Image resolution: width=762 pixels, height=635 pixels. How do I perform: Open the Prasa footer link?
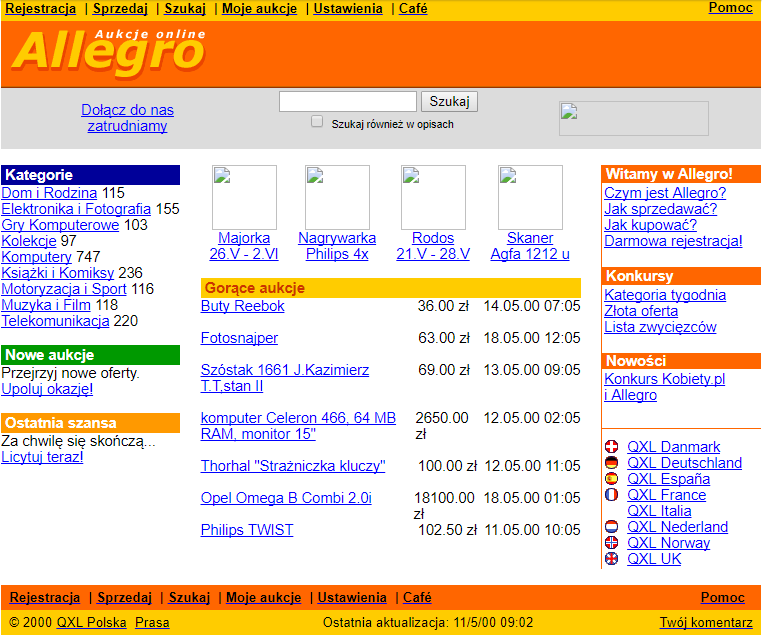pyautogui.click(x=152, y=622)
